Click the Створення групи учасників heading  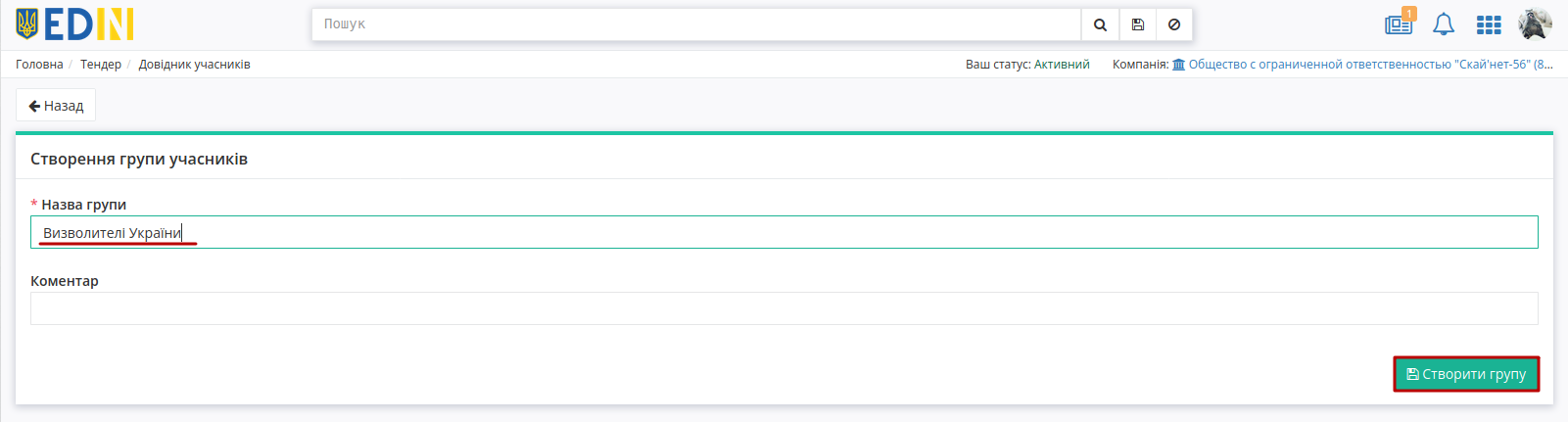pyautogui.click(x=139, y=159)
